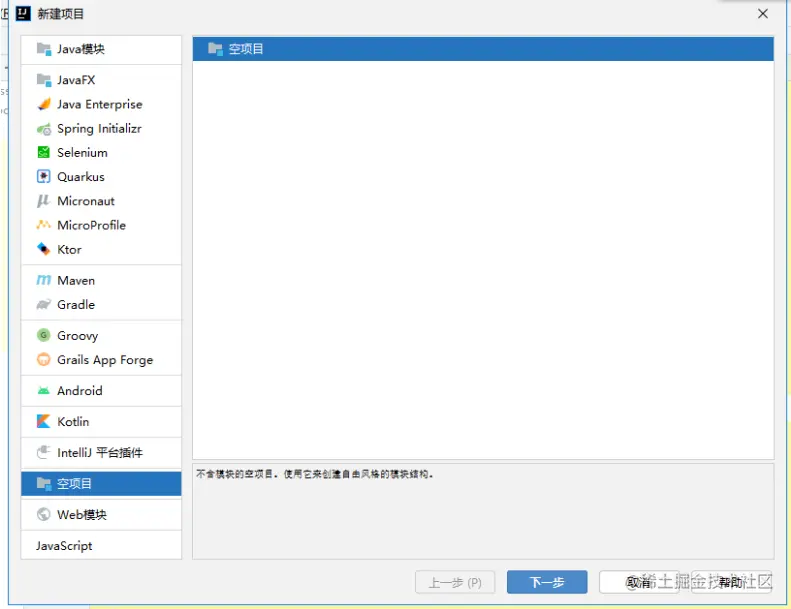Image resolution: width=791 pixels, height=609 pixels.
Task: Click the IntelliJ logo in title bar
Action: pos(23,14)
